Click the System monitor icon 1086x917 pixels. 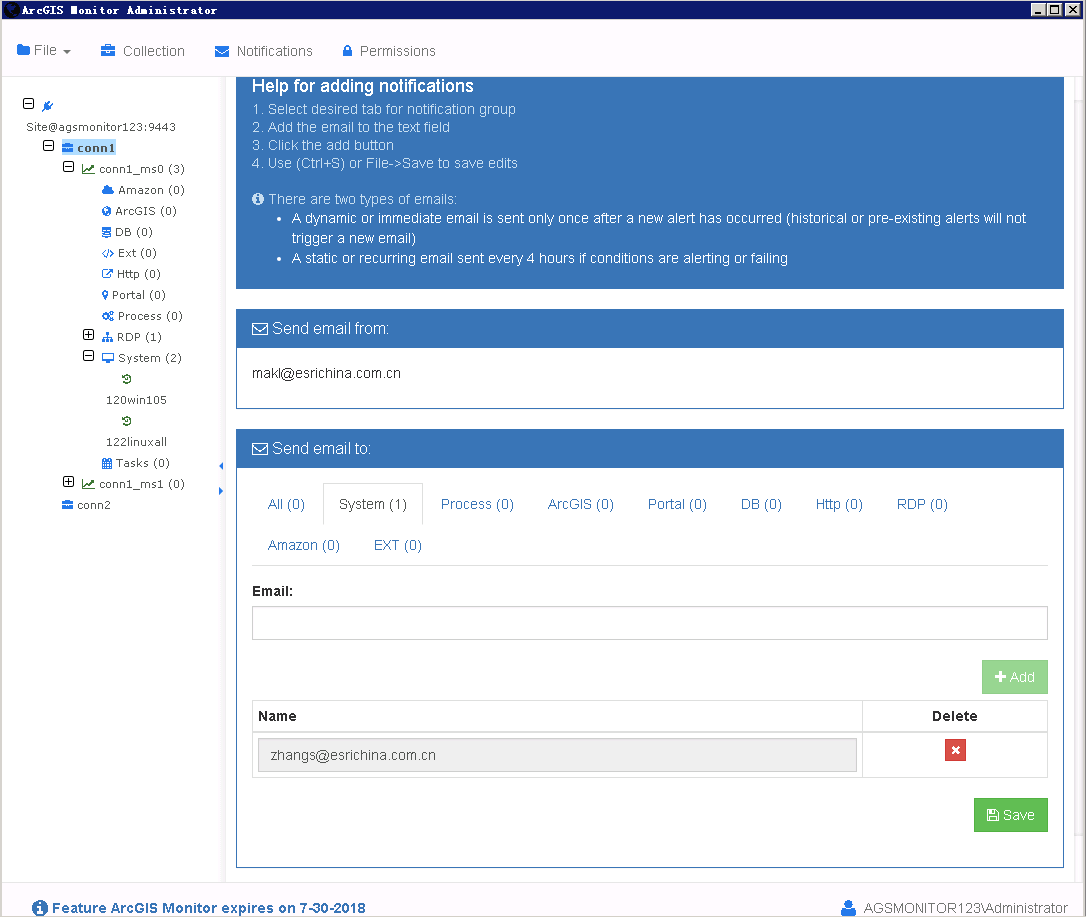[x=107, y=358]
